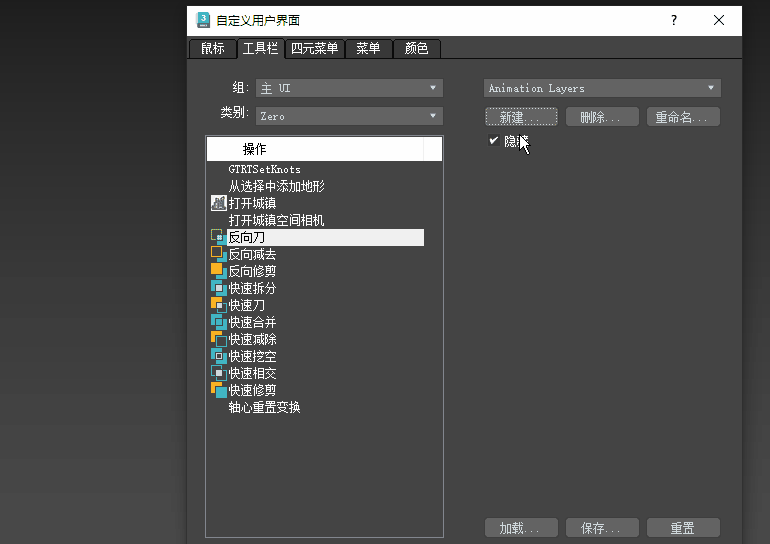Click the 快速相交 icon
Image resolution: width=770 pixels, height=544 pixels.
coord(218,373)
